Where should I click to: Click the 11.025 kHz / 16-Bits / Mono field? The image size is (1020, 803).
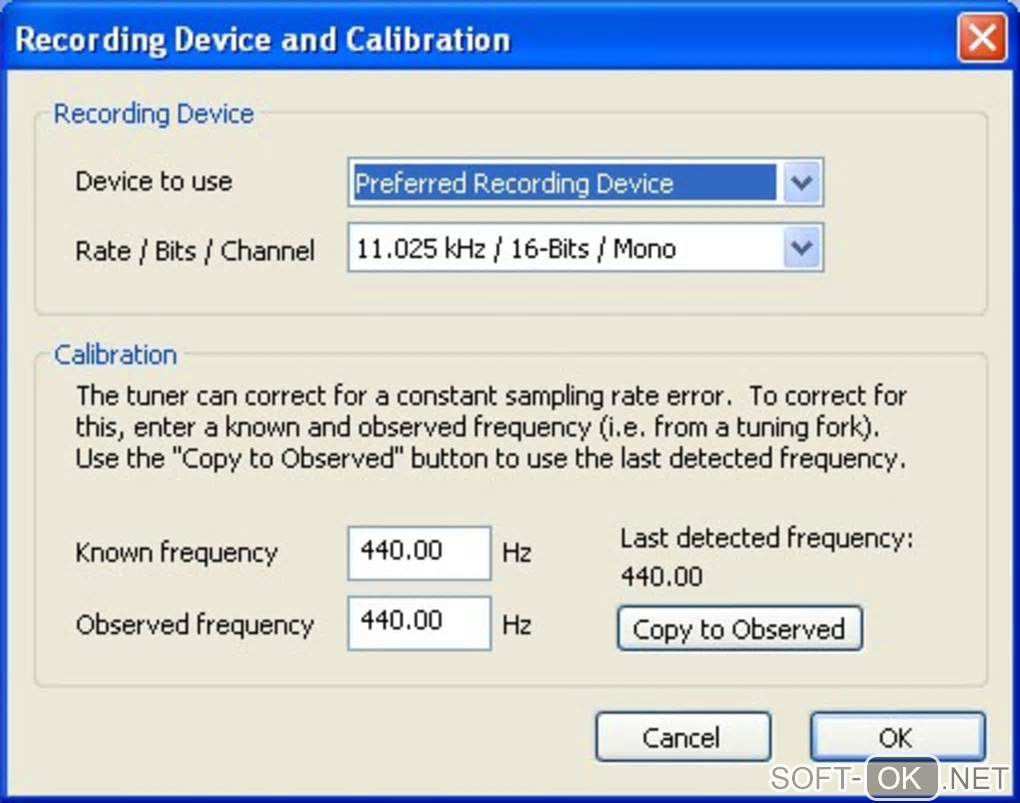click(585, 248)
